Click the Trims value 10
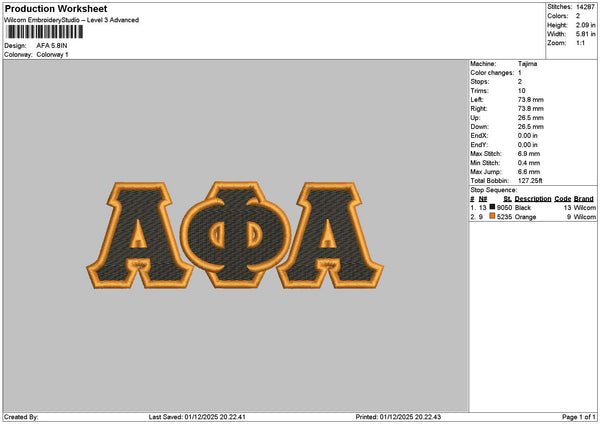The image size is (600, 424). point(522,91)
